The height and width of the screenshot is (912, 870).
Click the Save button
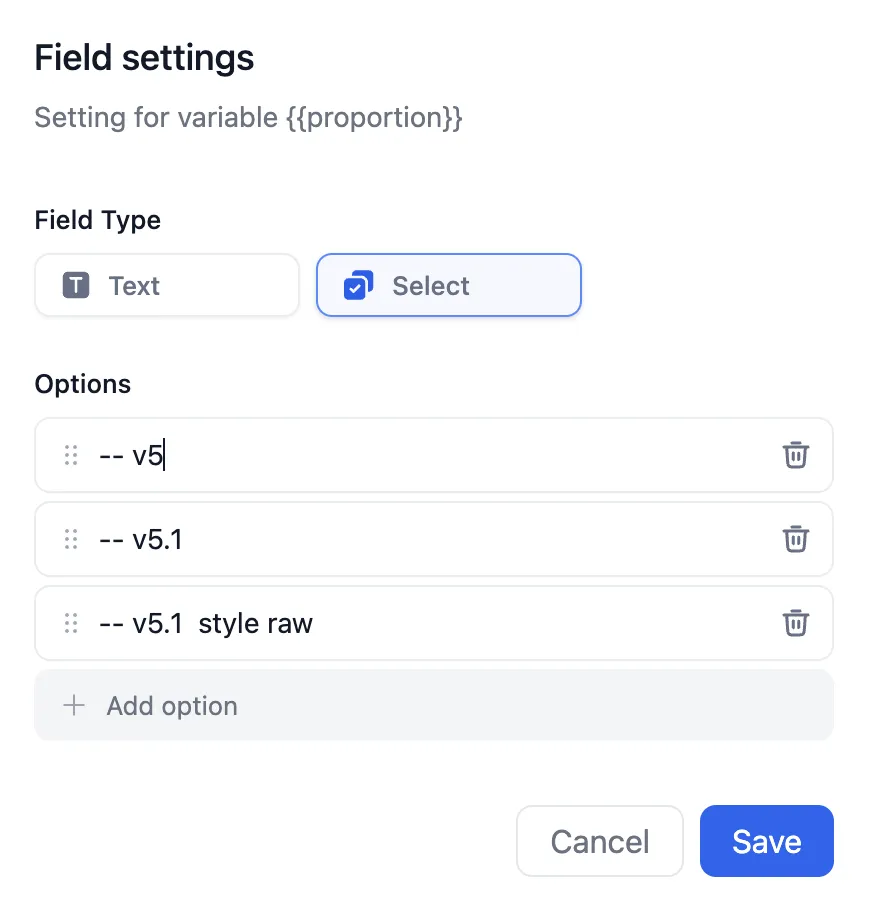pos(766,841)
